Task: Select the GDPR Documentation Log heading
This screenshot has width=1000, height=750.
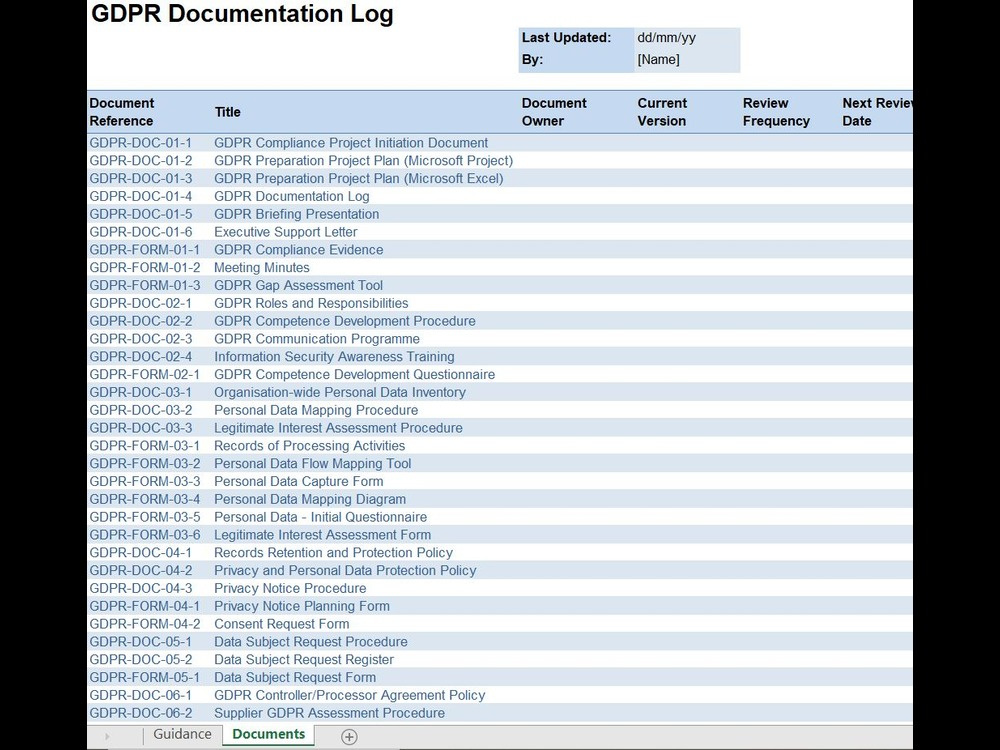Action: pyautogui.click(x=242, y=14)
